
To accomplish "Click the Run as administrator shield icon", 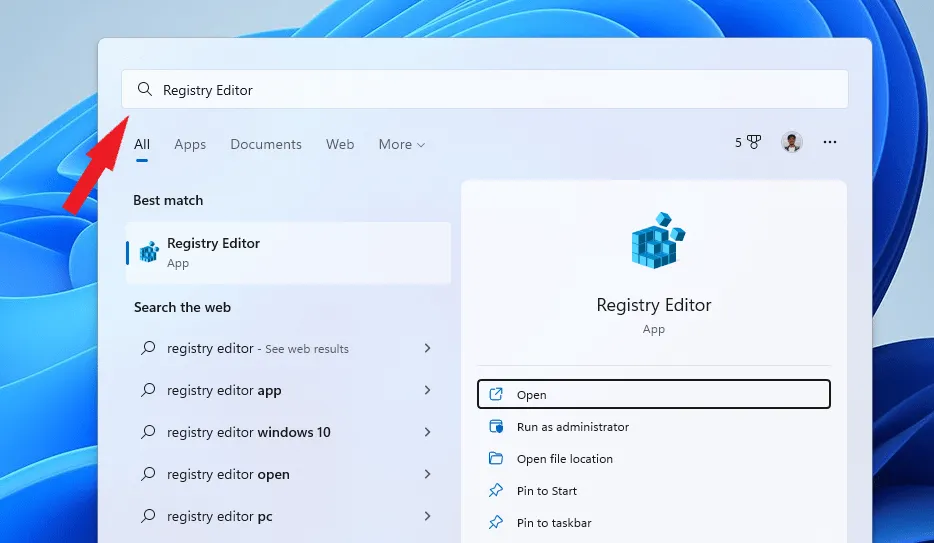I will tap(496, 426).
